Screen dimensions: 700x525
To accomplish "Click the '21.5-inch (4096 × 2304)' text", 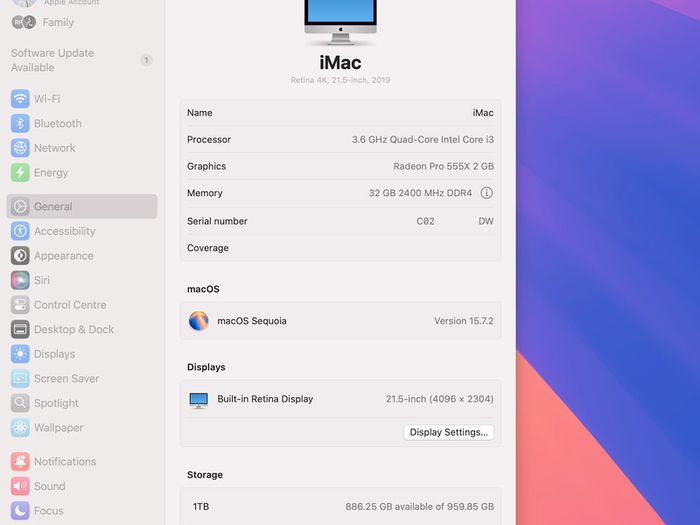I will pyautogui.click(x=440, y=399).
